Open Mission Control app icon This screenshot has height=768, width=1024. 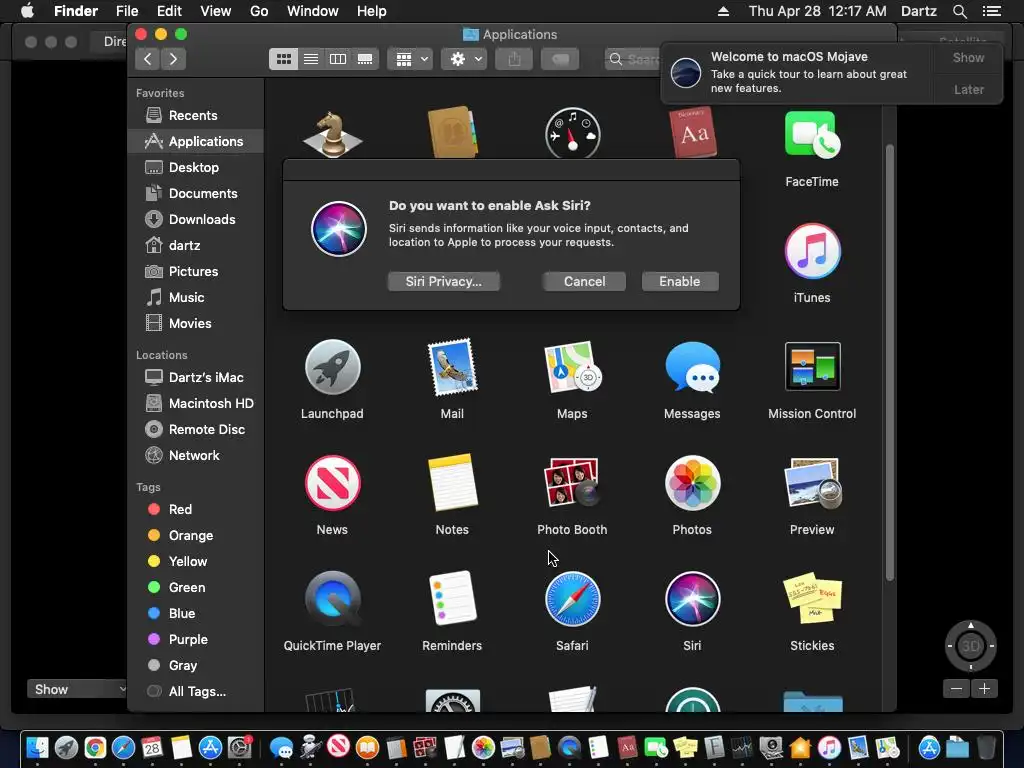812,366
